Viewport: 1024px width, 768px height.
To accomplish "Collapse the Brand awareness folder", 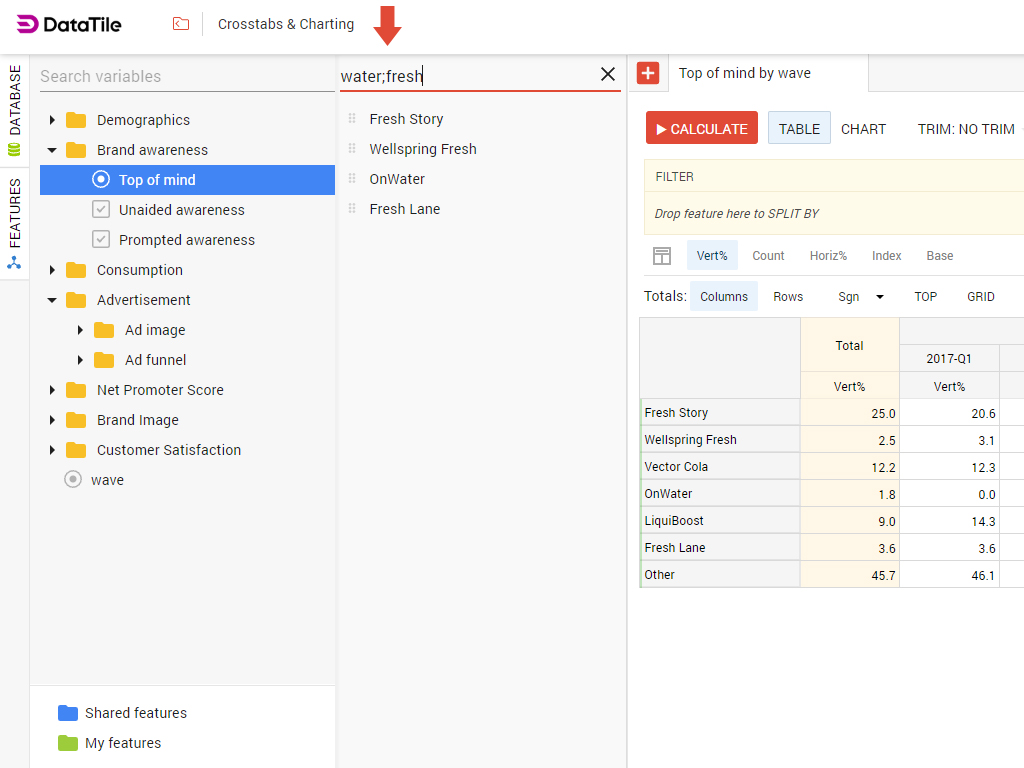I will pos(52,150).
